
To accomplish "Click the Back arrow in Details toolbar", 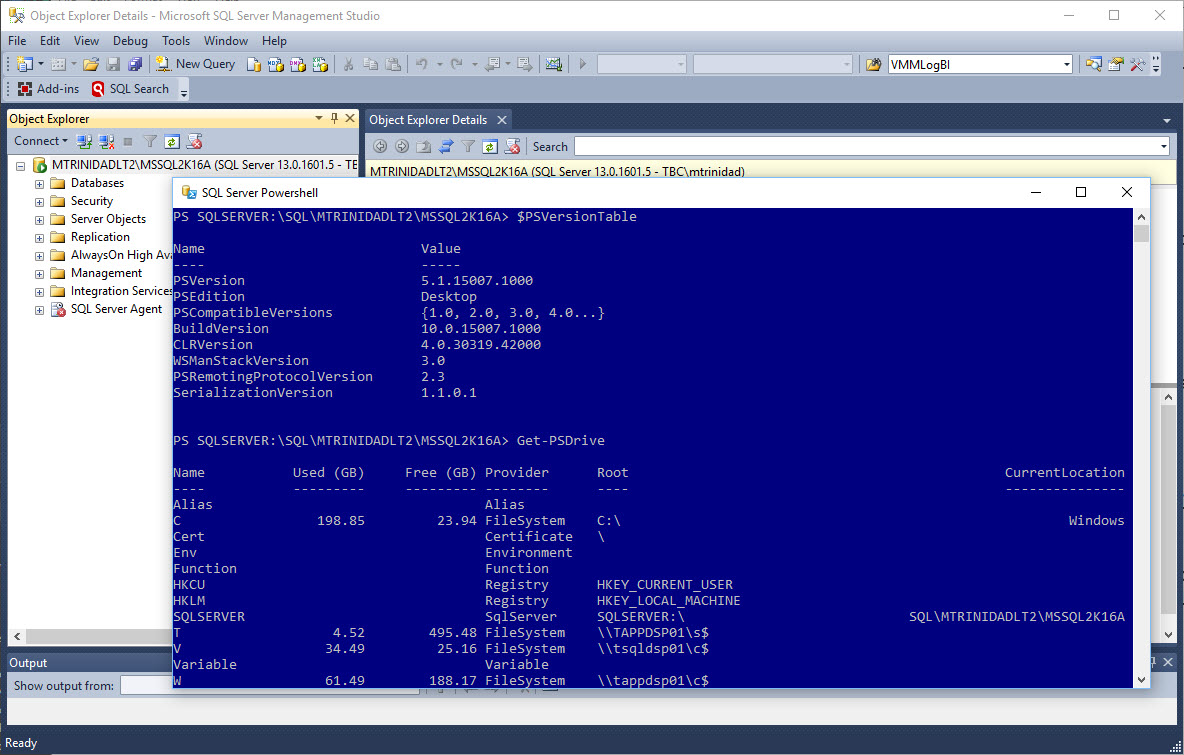I will pos(380,146).
